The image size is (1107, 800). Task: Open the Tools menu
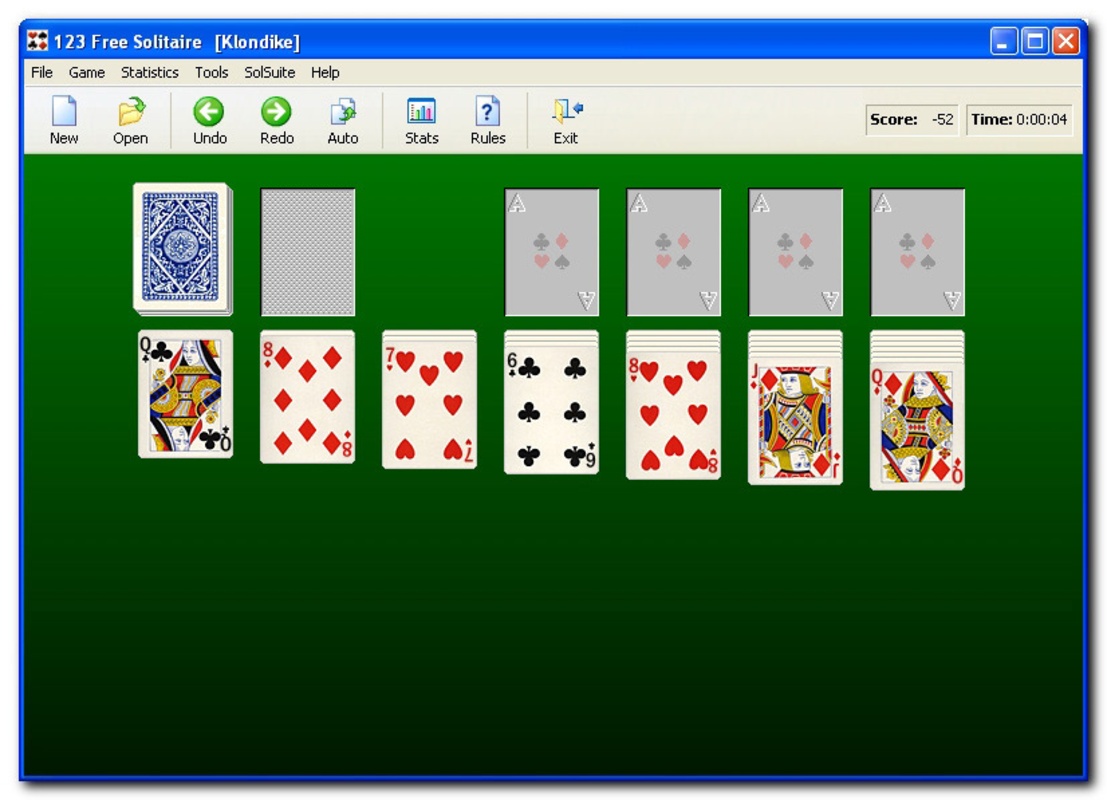[x=212, y=72]
